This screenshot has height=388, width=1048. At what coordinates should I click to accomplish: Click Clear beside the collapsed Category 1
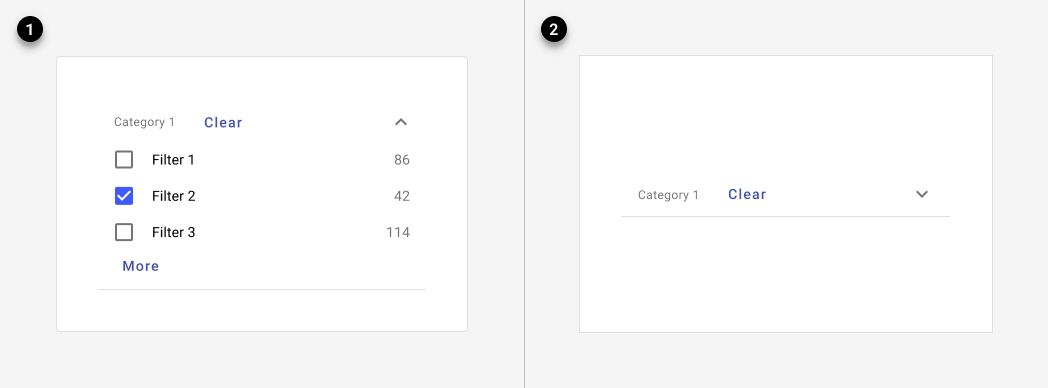(x=747, y=194)
